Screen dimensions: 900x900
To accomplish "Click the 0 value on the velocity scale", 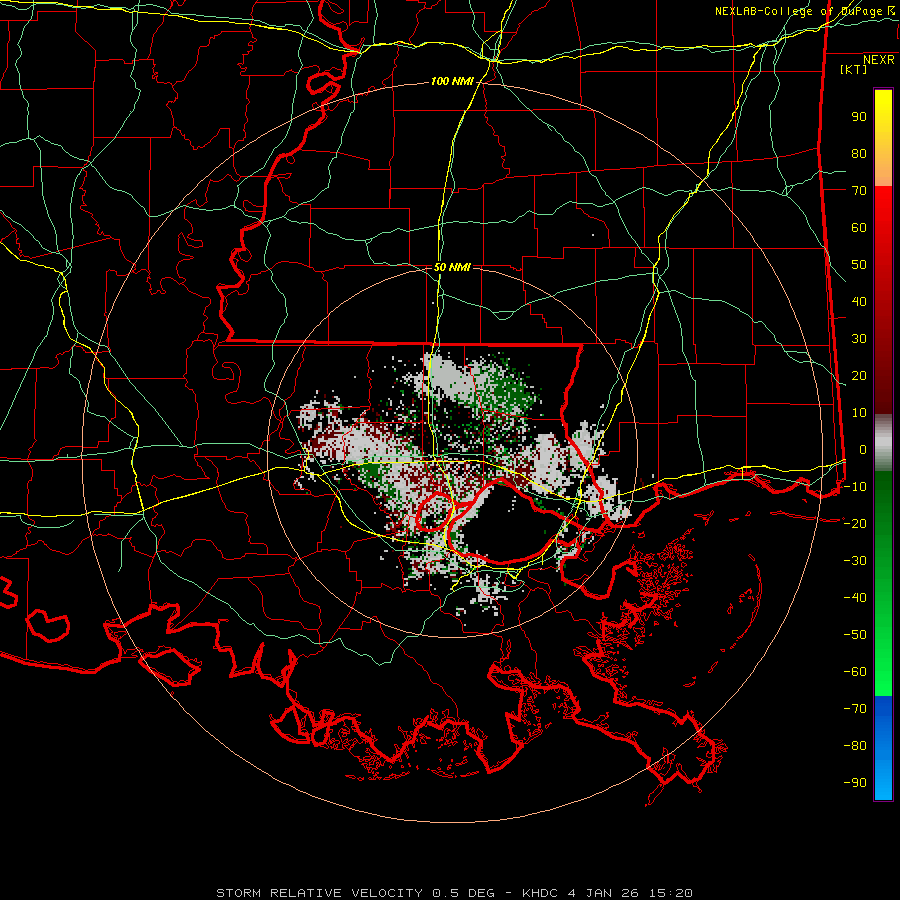I will tap(863, 449).
